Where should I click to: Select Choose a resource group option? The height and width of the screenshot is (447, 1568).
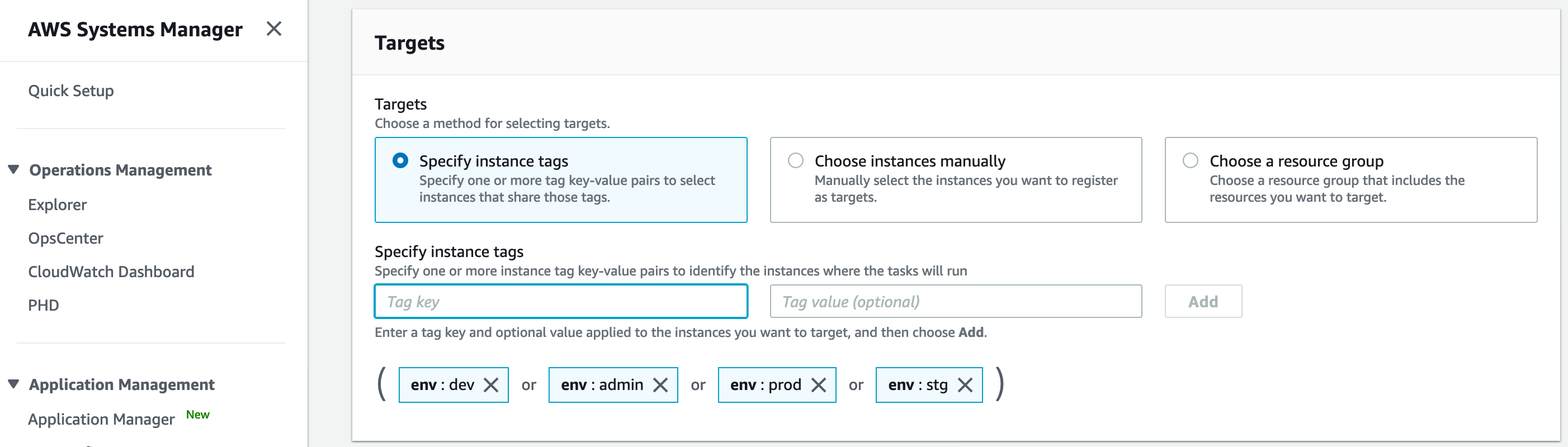(x=1190, y=160)
